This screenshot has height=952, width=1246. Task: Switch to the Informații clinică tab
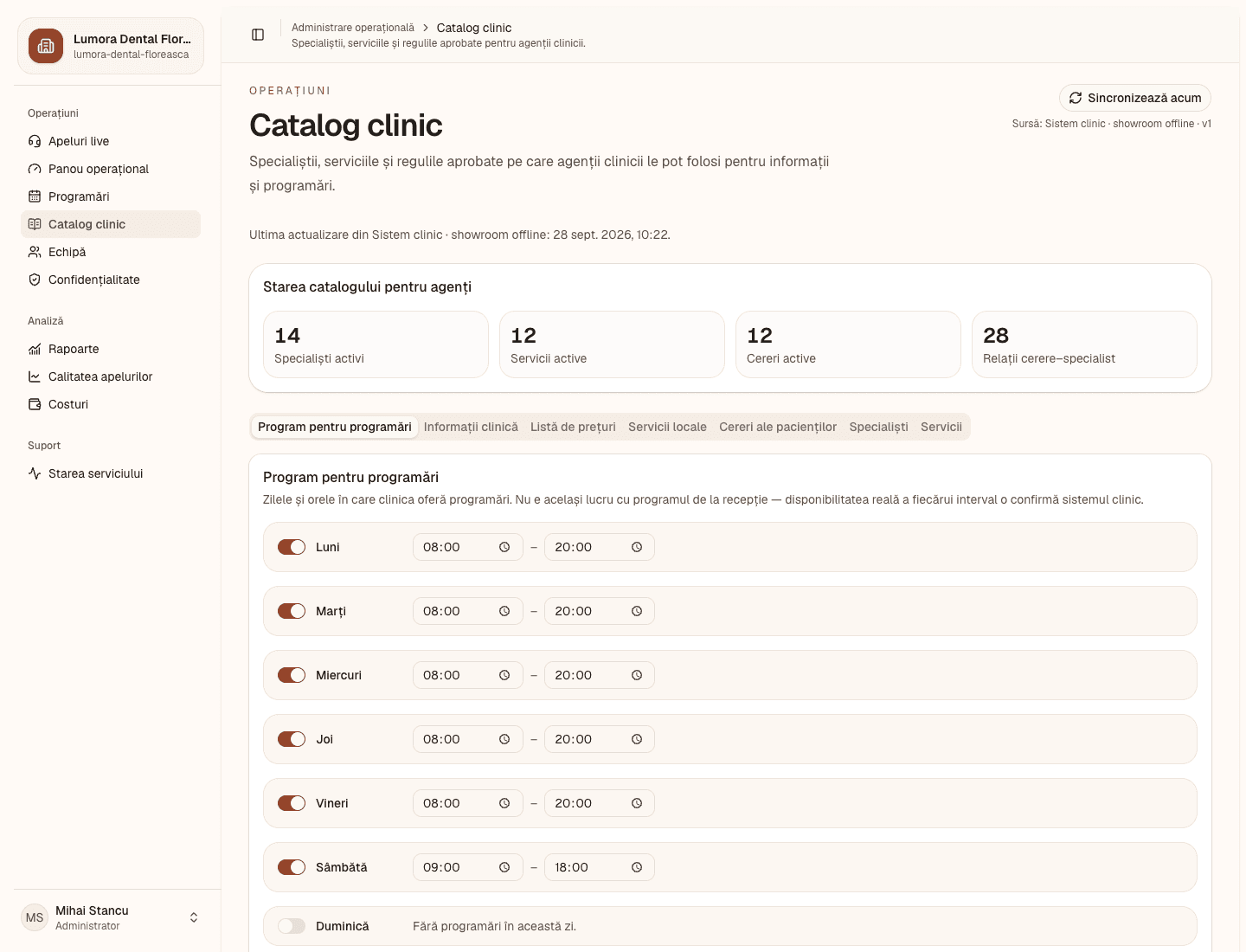471,427
